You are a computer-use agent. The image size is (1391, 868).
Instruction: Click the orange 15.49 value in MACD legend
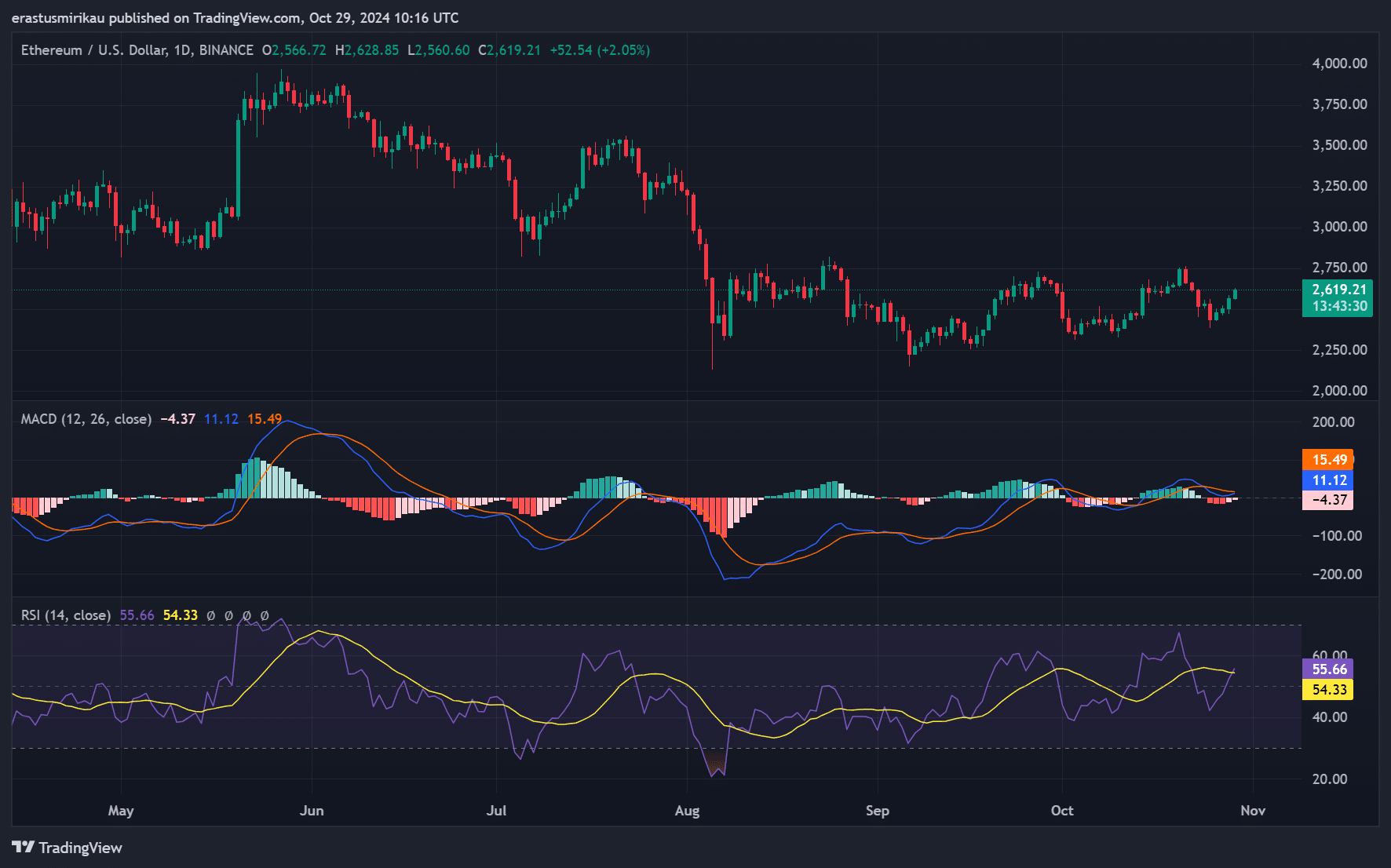pyautogui.click(x=264, y=419)
